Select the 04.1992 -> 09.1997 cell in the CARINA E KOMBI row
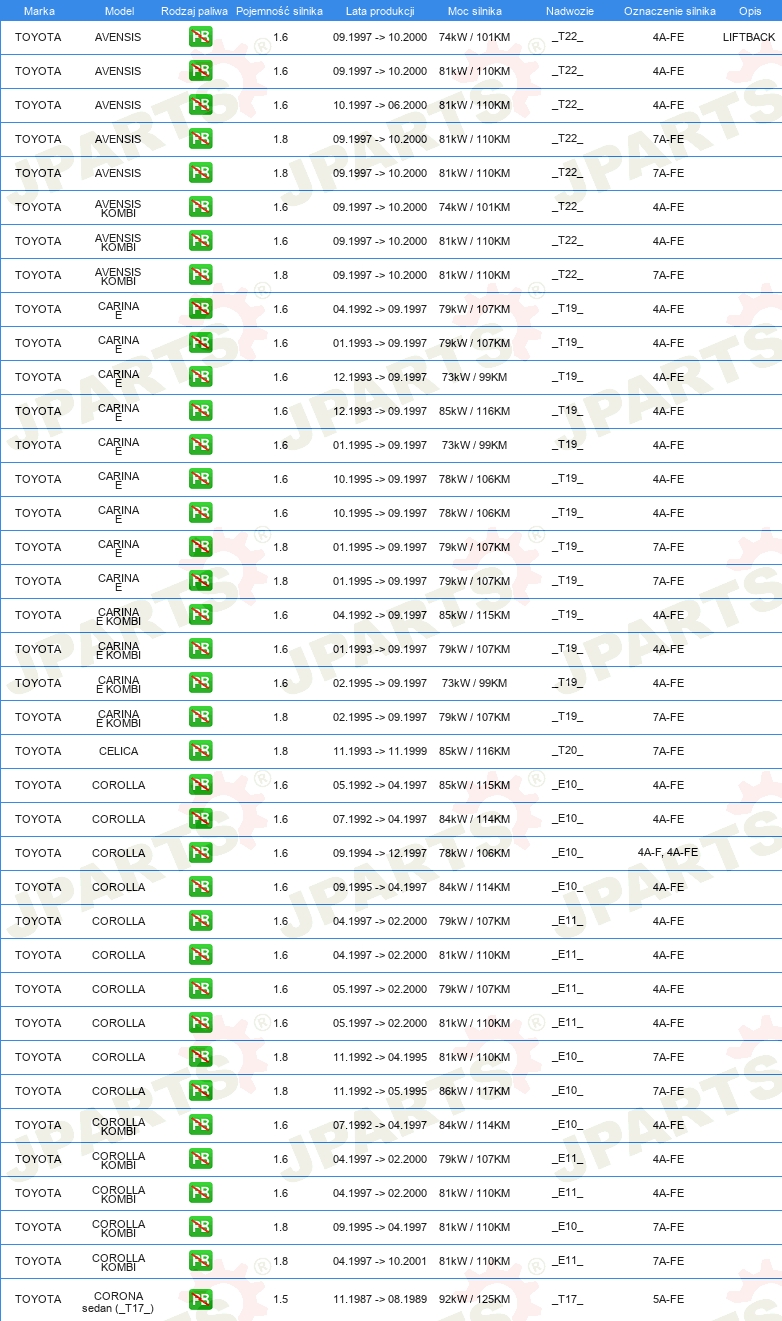 pos(380,615)
